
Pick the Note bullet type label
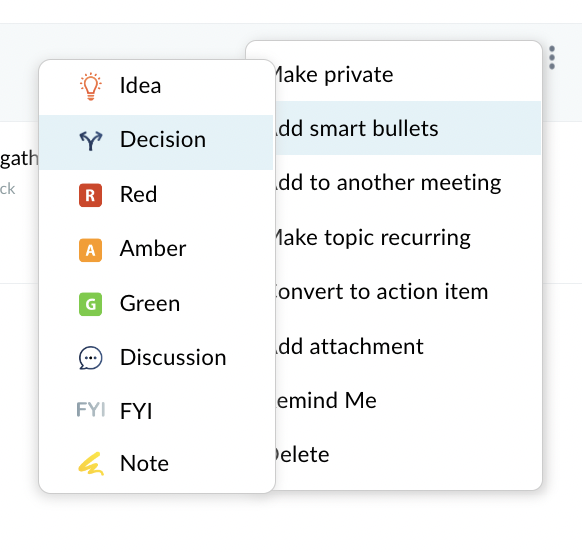[144, 463]
